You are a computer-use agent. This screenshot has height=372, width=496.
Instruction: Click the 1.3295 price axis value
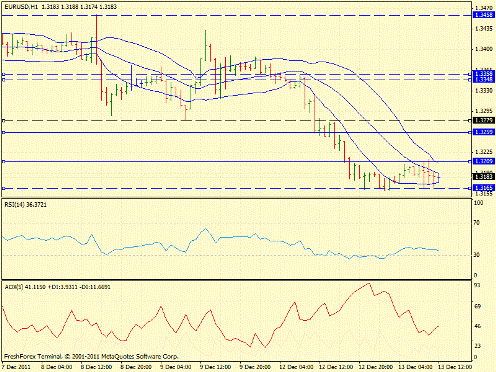pyautogui.click(x=484, y=111)
